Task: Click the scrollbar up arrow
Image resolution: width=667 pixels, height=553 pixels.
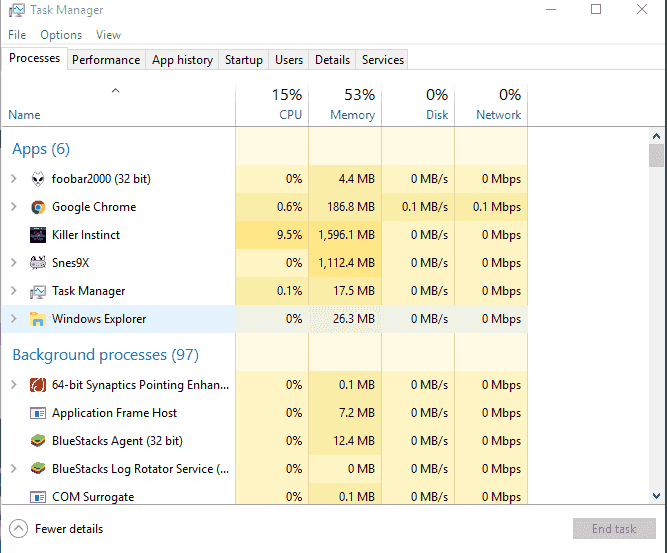Action: (x=656, y=136)
